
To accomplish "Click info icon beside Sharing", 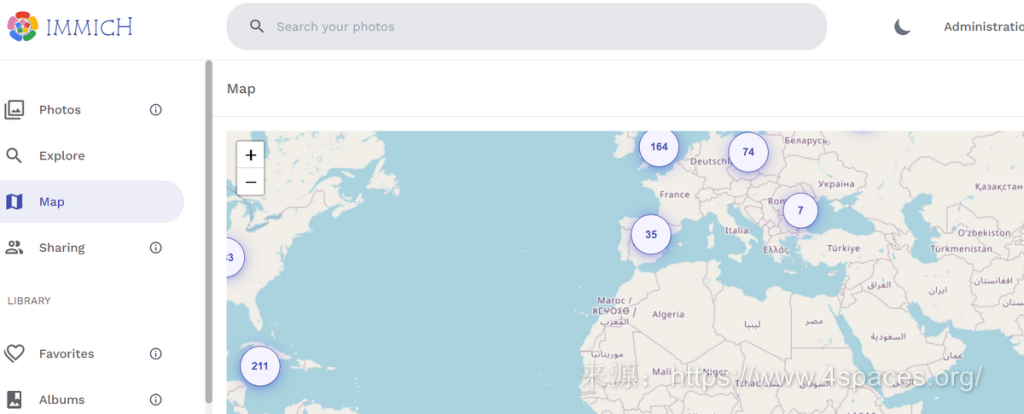I will pos(156,248).
